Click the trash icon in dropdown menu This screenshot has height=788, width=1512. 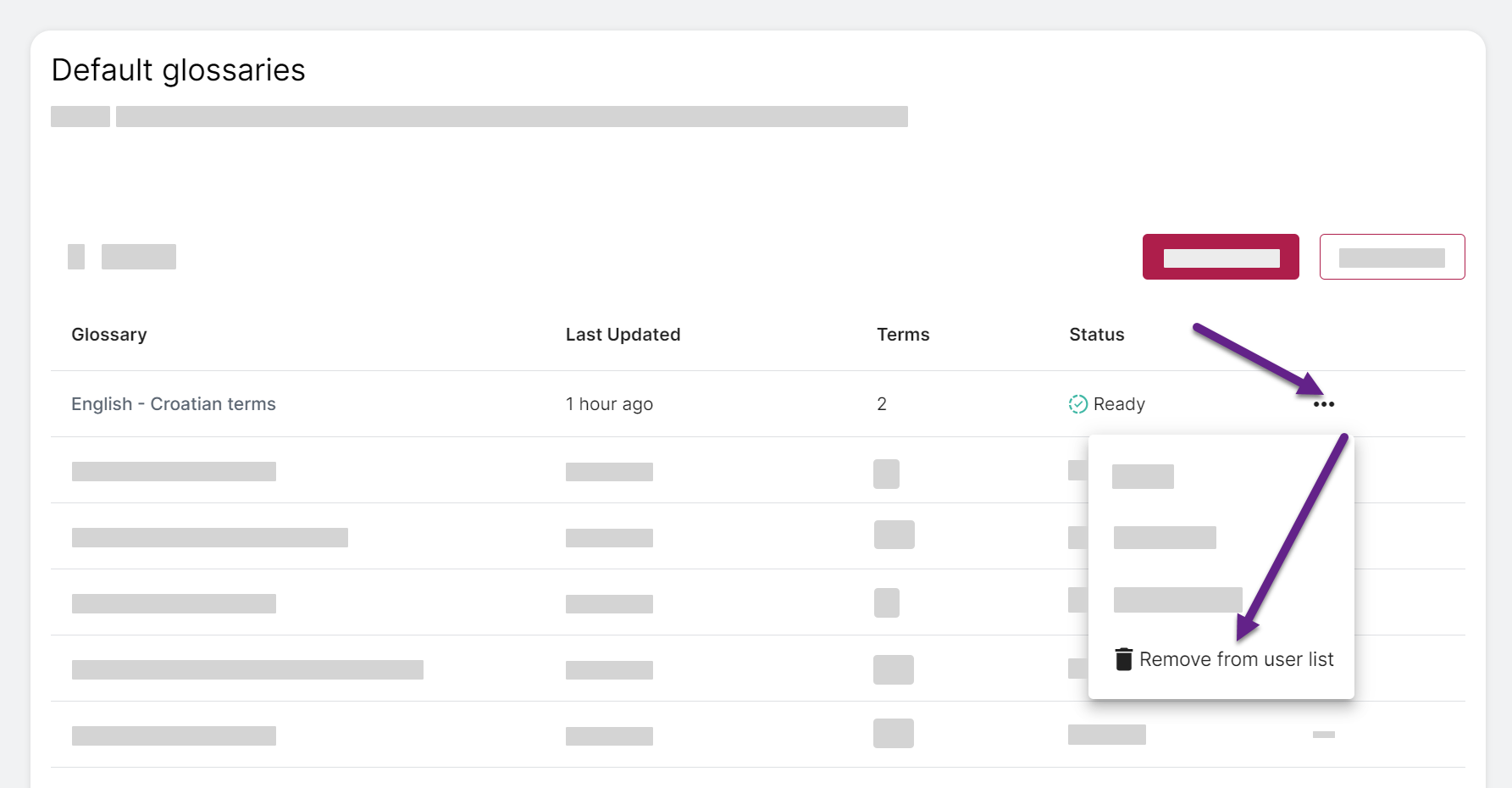(x=1123, y=659)
